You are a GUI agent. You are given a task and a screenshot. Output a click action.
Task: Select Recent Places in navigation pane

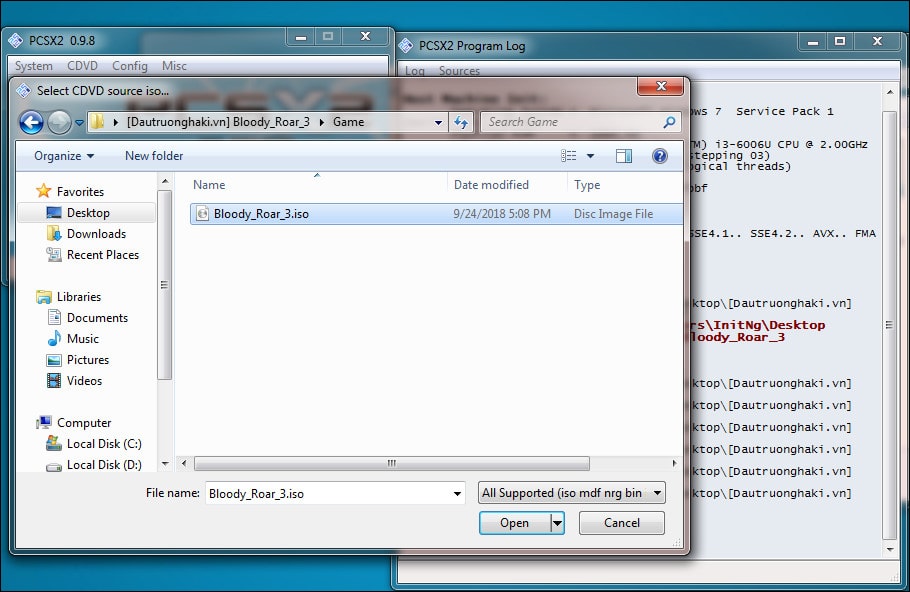click(103, 254)
